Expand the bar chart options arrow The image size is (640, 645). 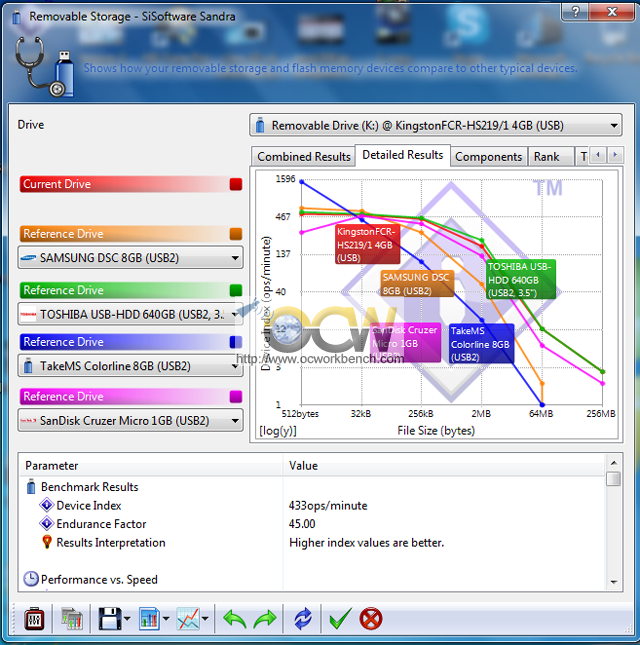166,619
